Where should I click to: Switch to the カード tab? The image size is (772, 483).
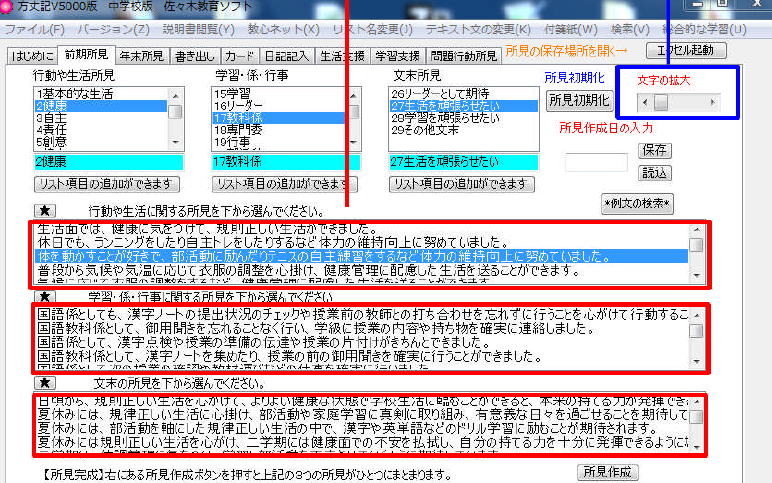(x=239, y=56)
